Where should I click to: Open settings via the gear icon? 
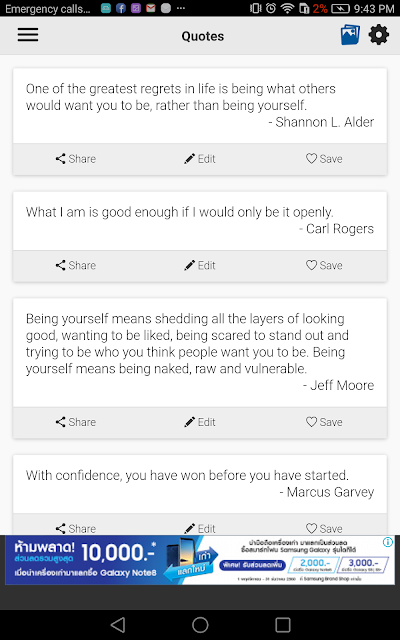click(x=379, y=35)
